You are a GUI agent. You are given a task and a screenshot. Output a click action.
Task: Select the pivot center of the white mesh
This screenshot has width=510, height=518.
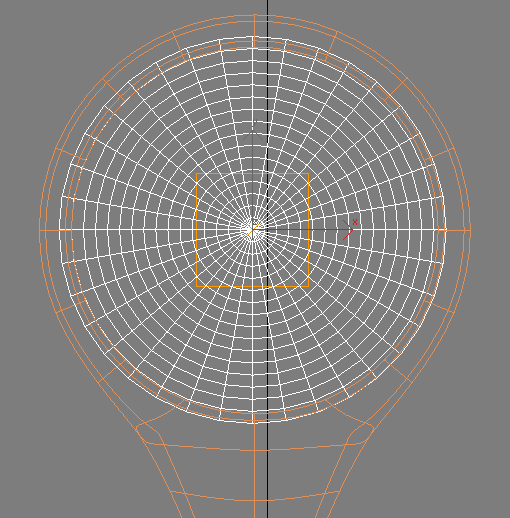pyautogui.click(x=253, y=230)
